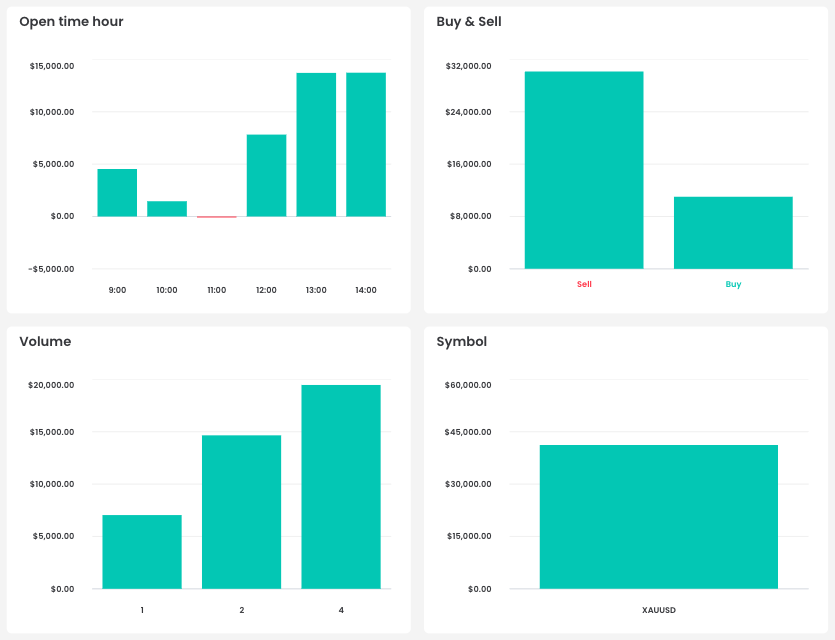Select the Sell bar in Buy & Sell
Screen dimensions: 835x640
(x=584, y=170)
